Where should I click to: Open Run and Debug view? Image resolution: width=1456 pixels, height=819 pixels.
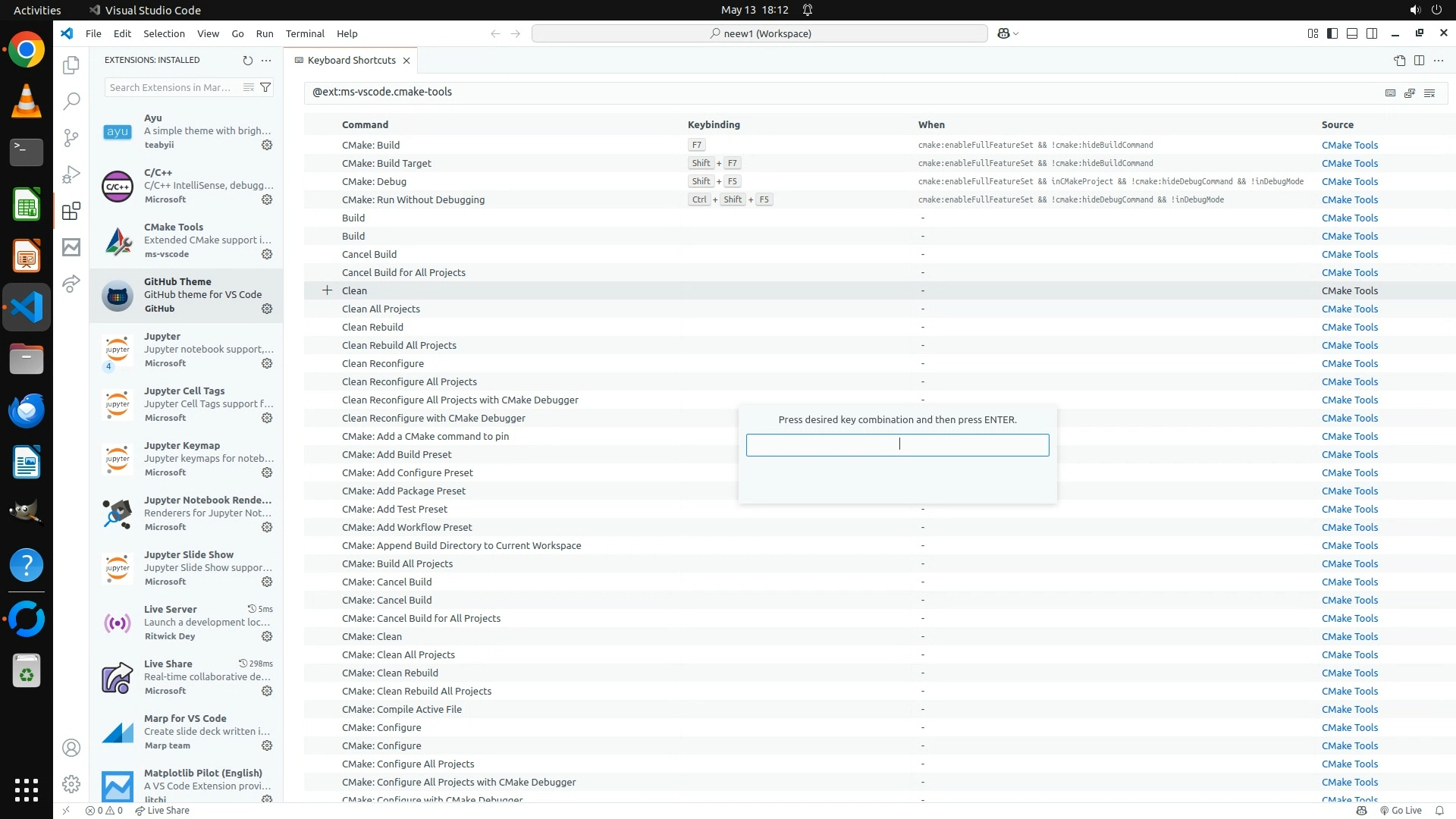[x=71, y=174]
